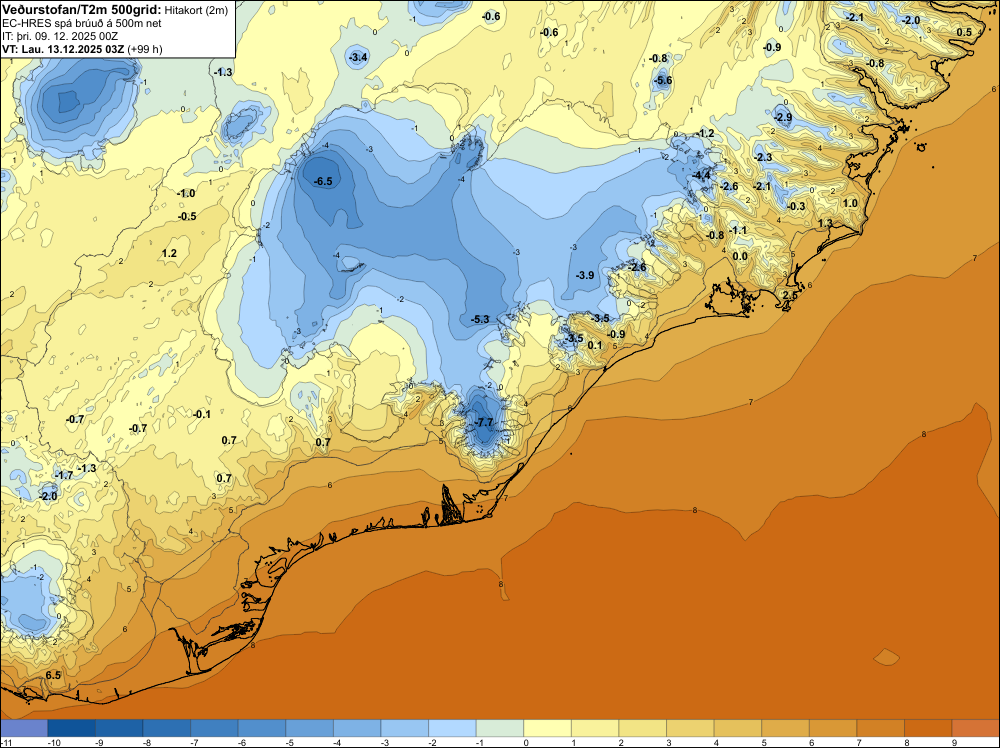Click the -2.3 temperature value
The height and width of the screenshot is (748, 1000).
(763, 157)
